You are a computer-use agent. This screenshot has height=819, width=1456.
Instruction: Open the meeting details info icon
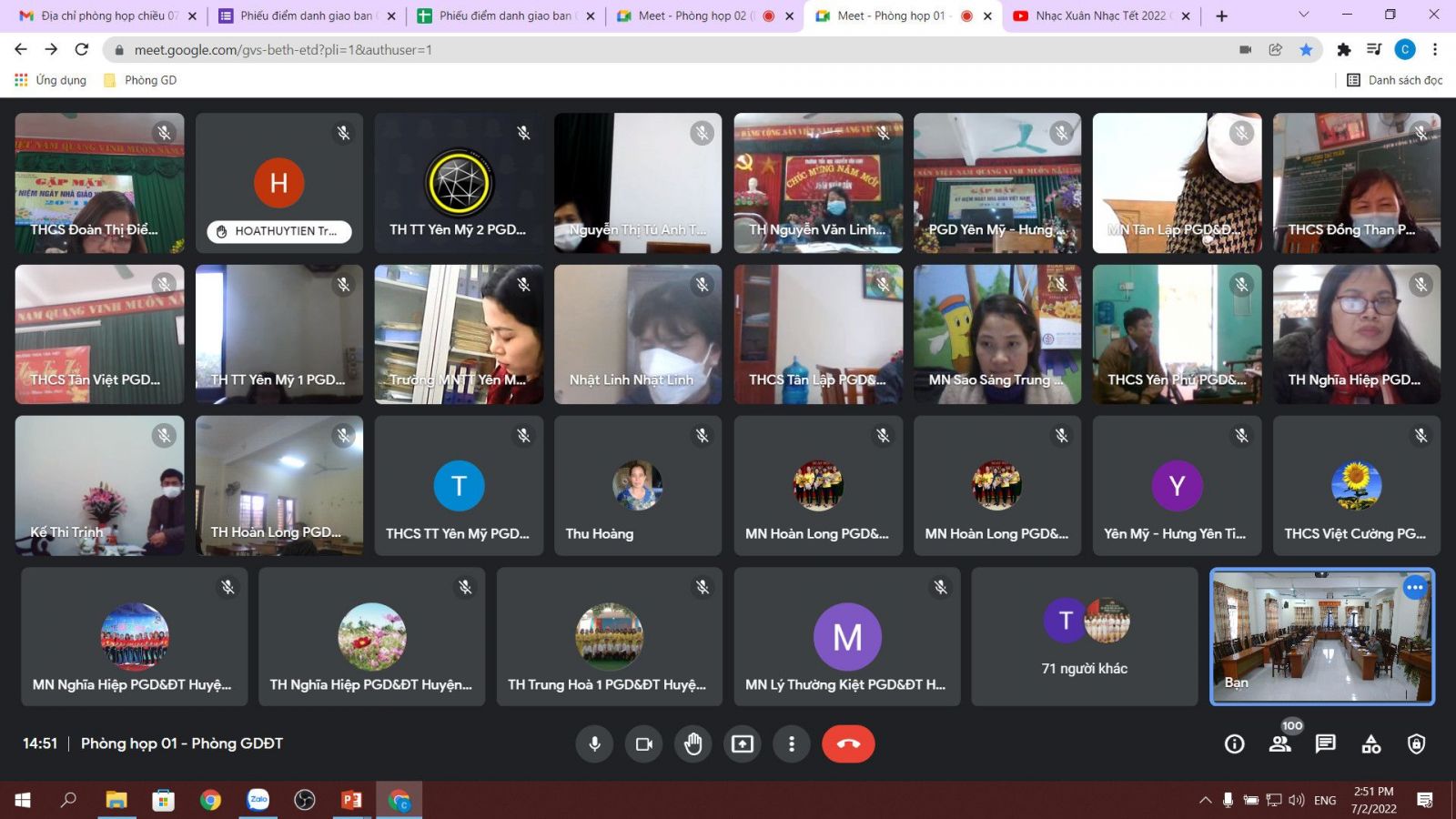pyautogui.click(x=1234, y=744)
